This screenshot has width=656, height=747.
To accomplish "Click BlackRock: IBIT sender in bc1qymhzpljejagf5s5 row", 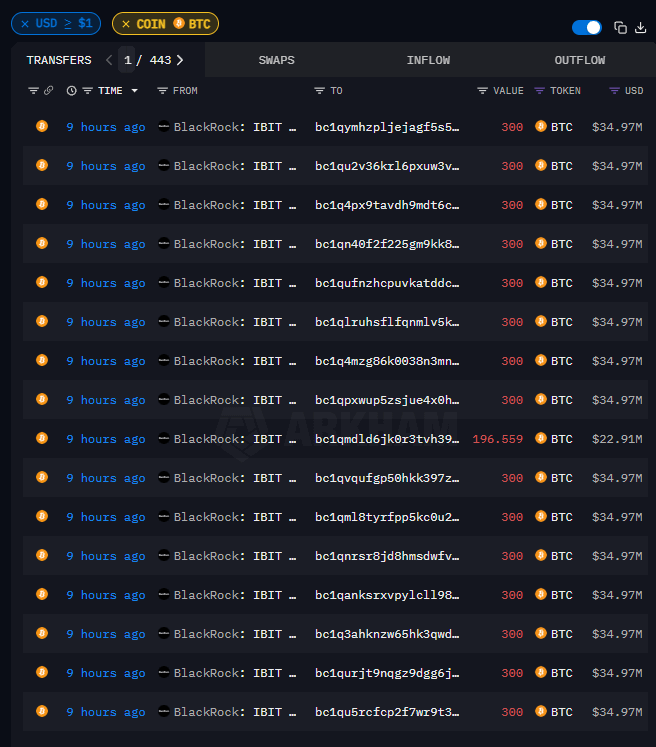I will point(234,127).
